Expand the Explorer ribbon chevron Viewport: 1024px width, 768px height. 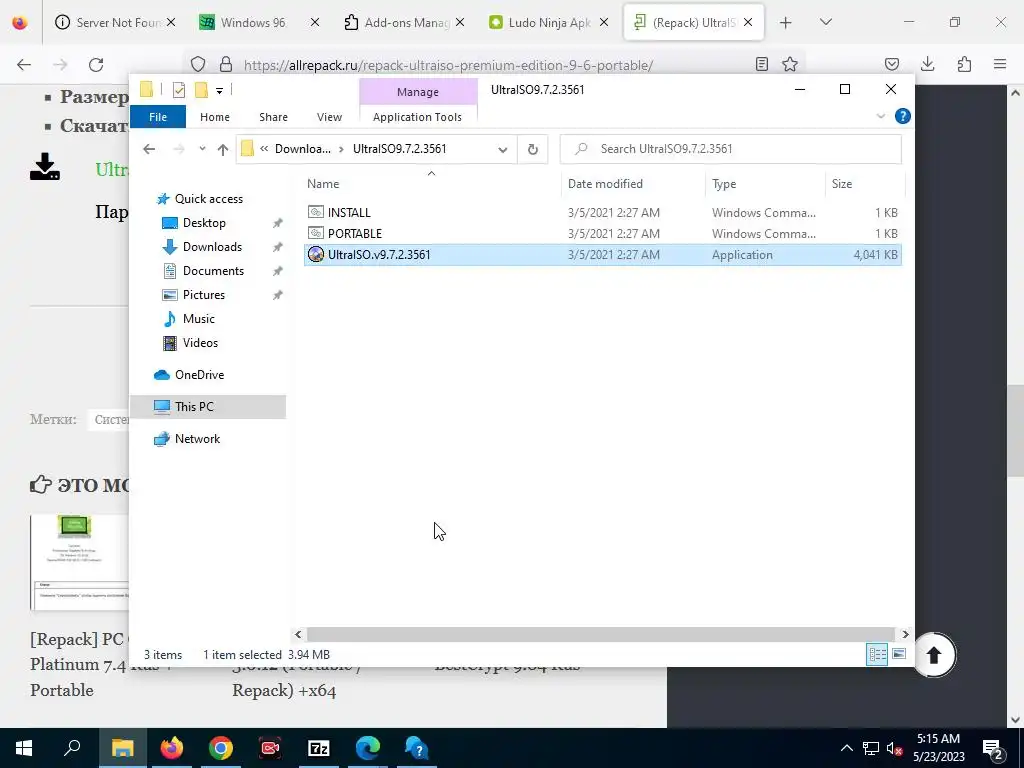[880, 116]
